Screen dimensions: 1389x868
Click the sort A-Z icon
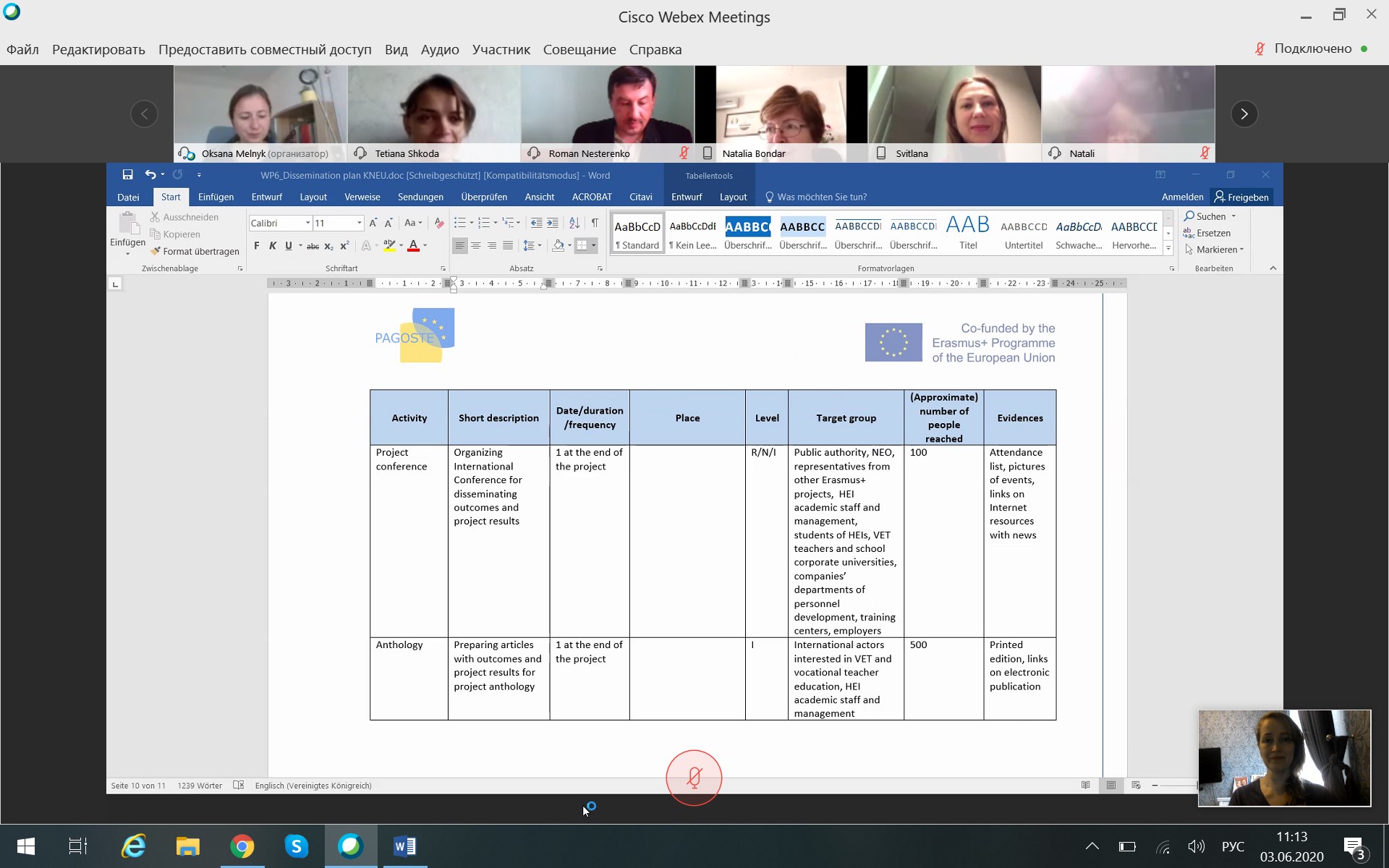574,223
